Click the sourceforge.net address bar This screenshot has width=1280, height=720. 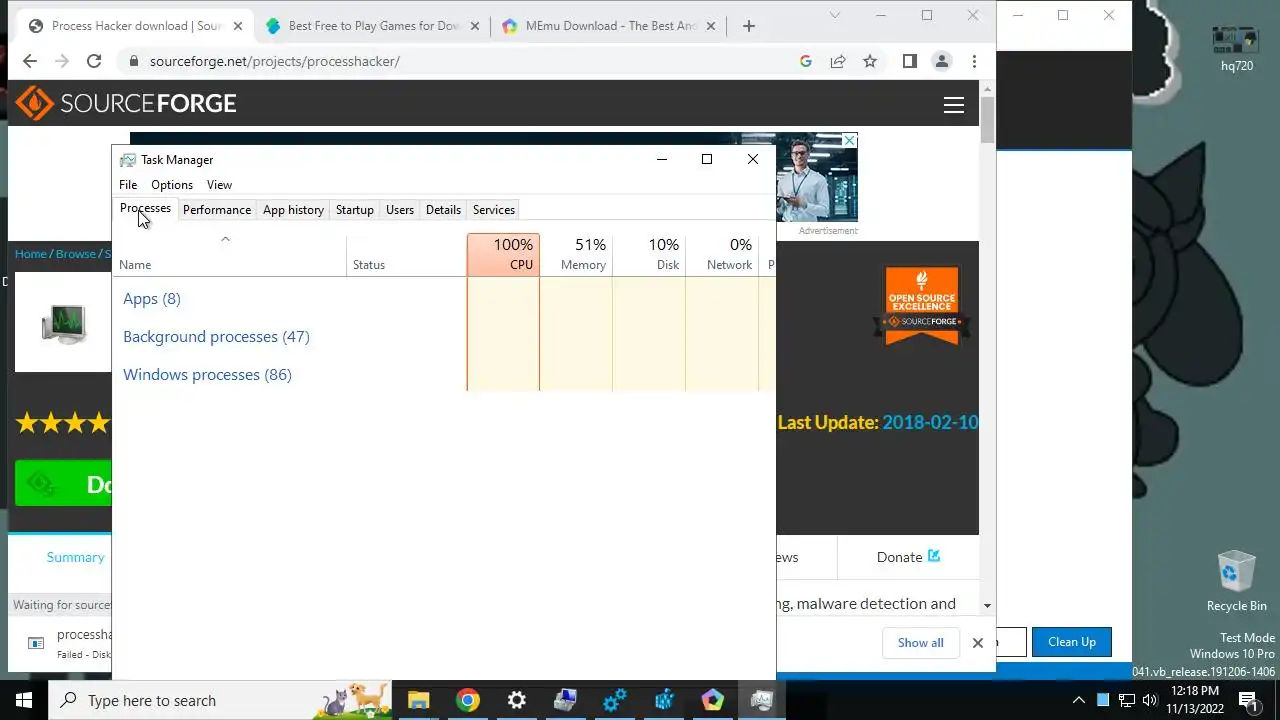coord(460,61)
